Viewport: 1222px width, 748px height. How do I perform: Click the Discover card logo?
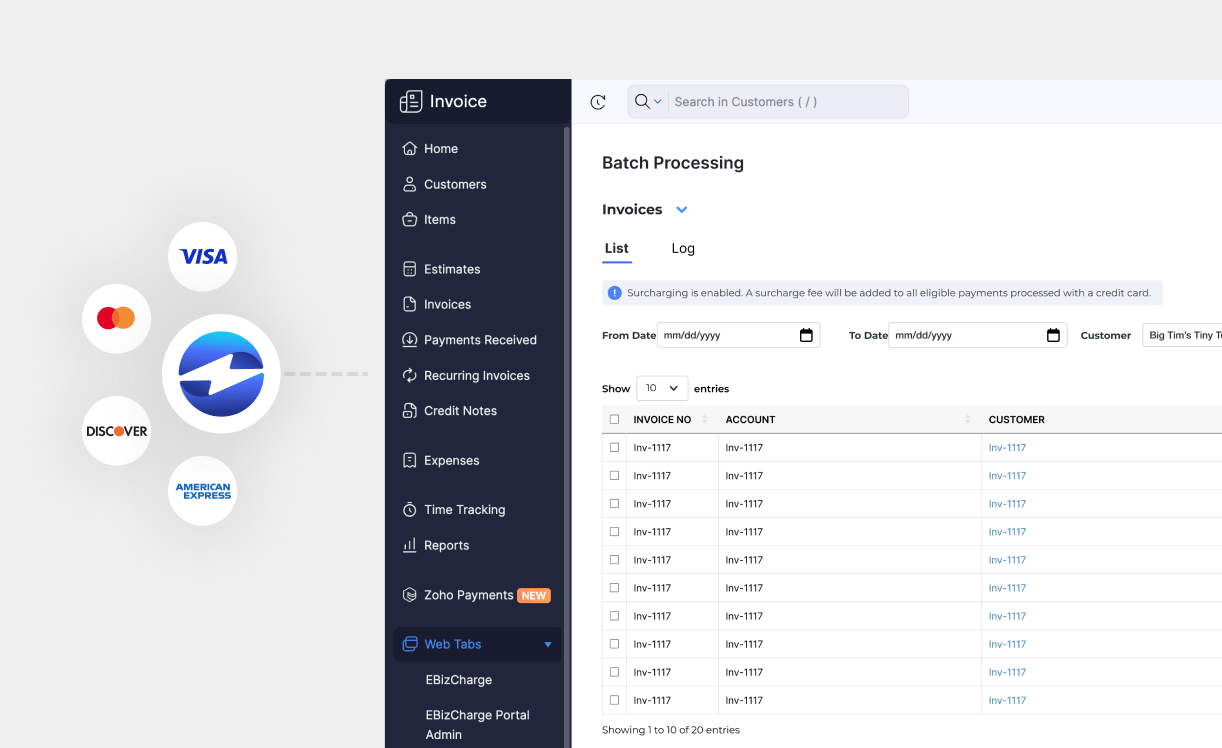click(x=116, y=431)
